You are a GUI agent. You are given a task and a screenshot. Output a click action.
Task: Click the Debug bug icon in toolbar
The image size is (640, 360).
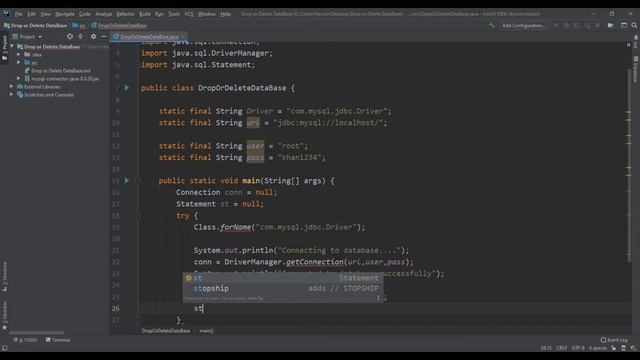click(x=567, y=25)
